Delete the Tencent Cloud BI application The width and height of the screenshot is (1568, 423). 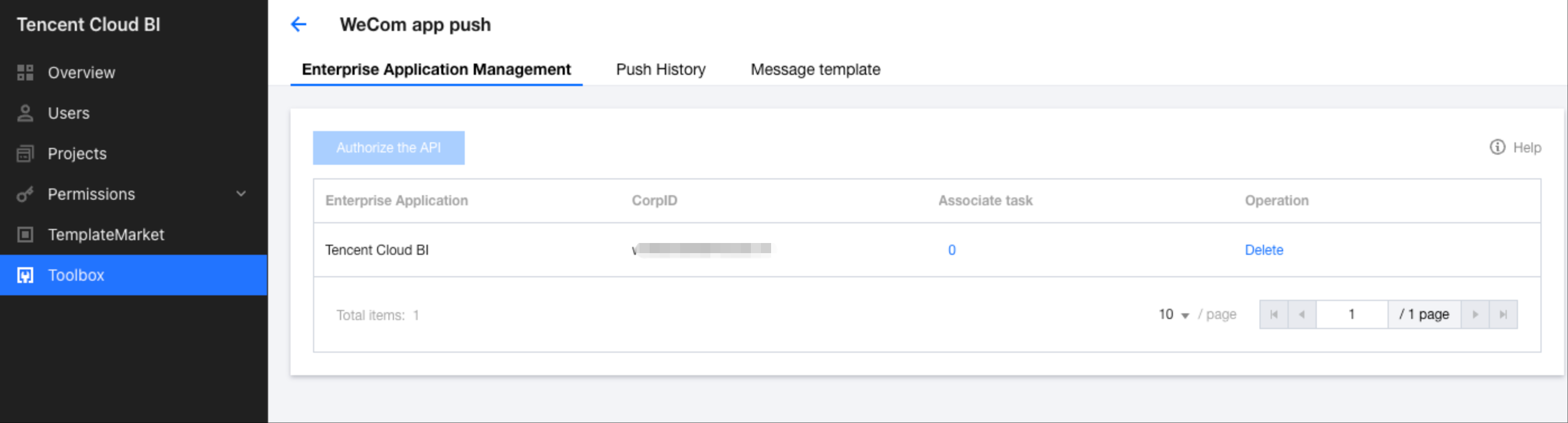pos(1263,250)
